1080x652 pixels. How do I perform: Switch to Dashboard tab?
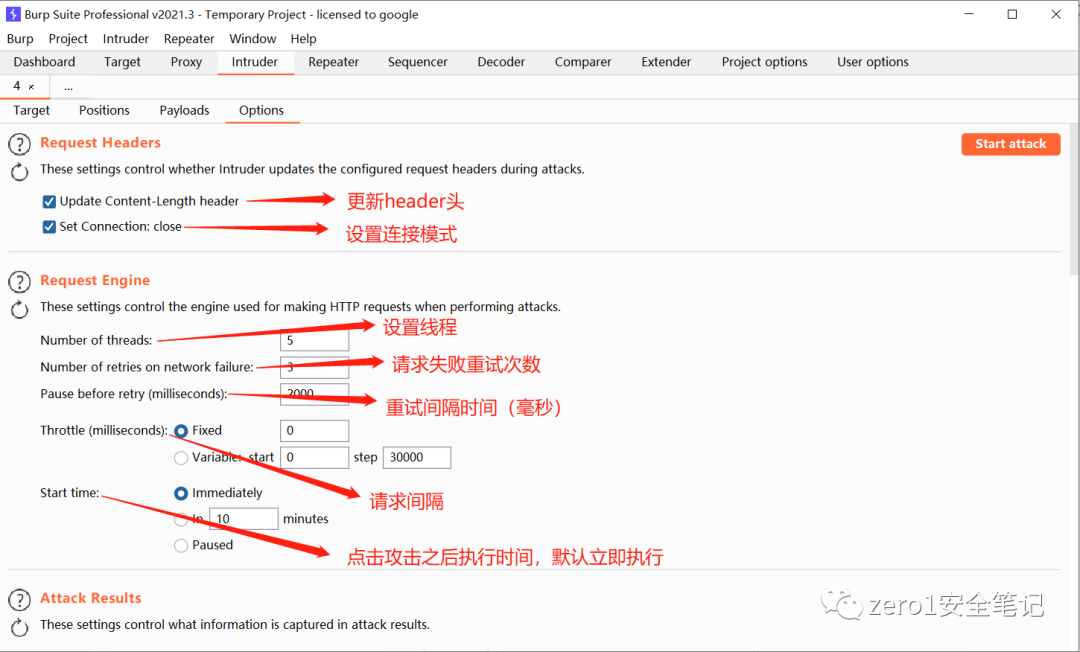(44, 62)
